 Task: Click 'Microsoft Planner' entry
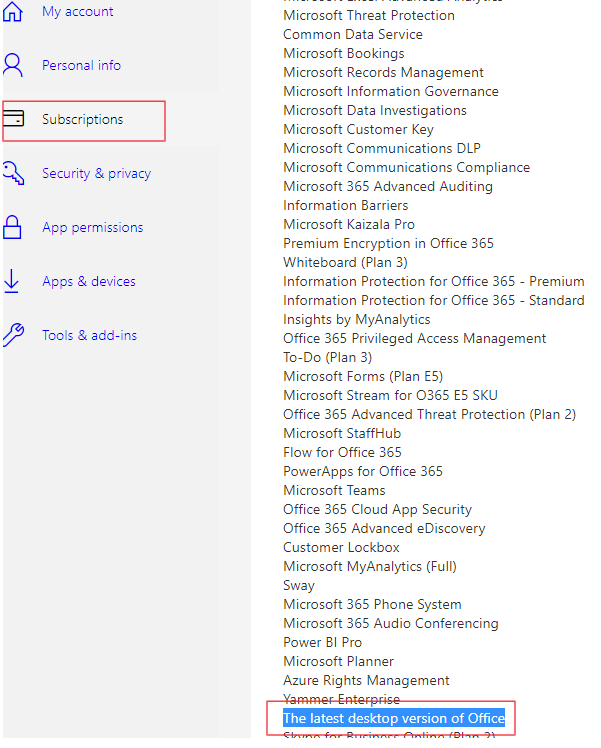point(338,662)
